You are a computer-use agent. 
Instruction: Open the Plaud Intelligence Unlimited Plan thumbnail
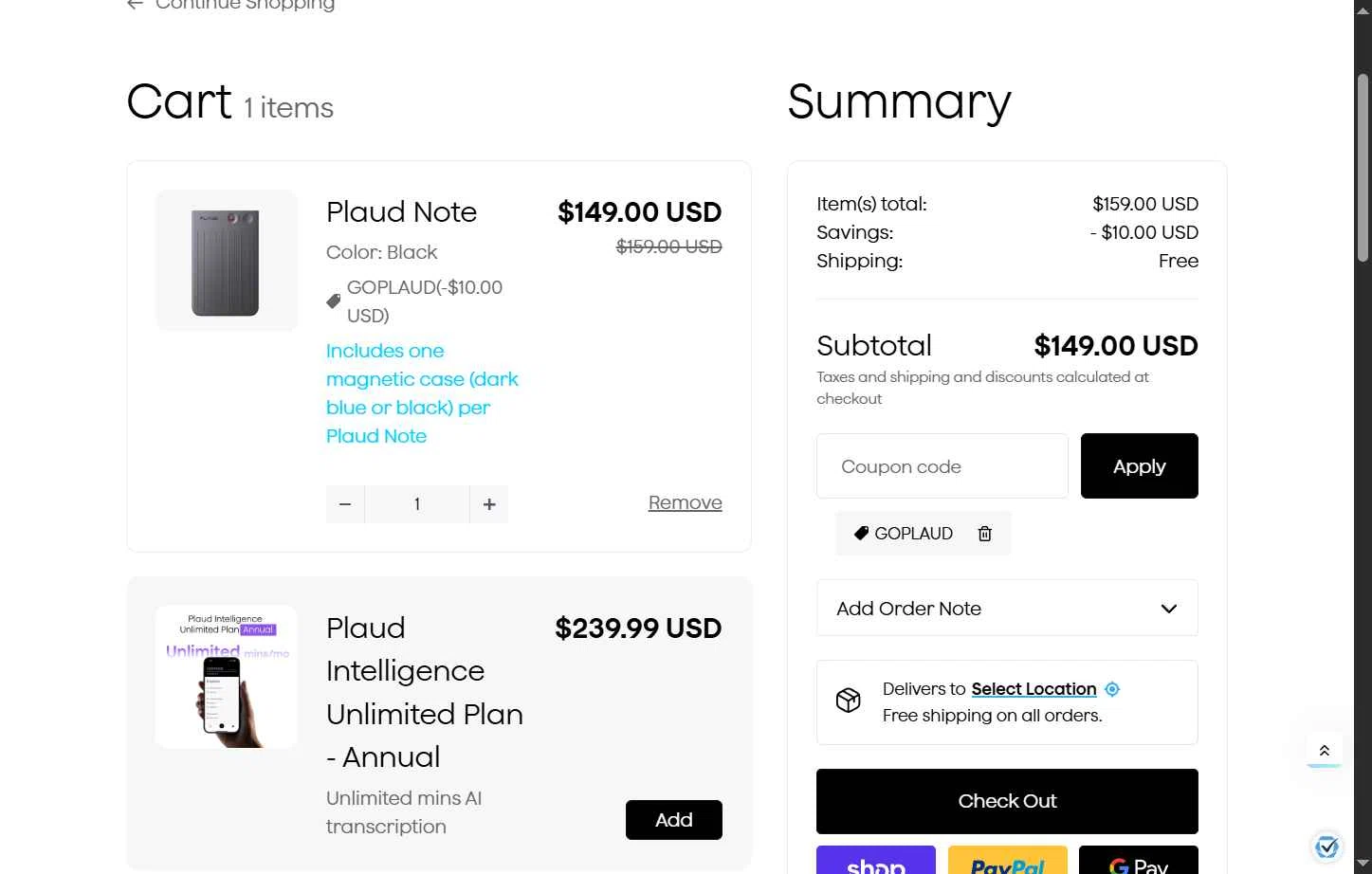tap(226, 677)
